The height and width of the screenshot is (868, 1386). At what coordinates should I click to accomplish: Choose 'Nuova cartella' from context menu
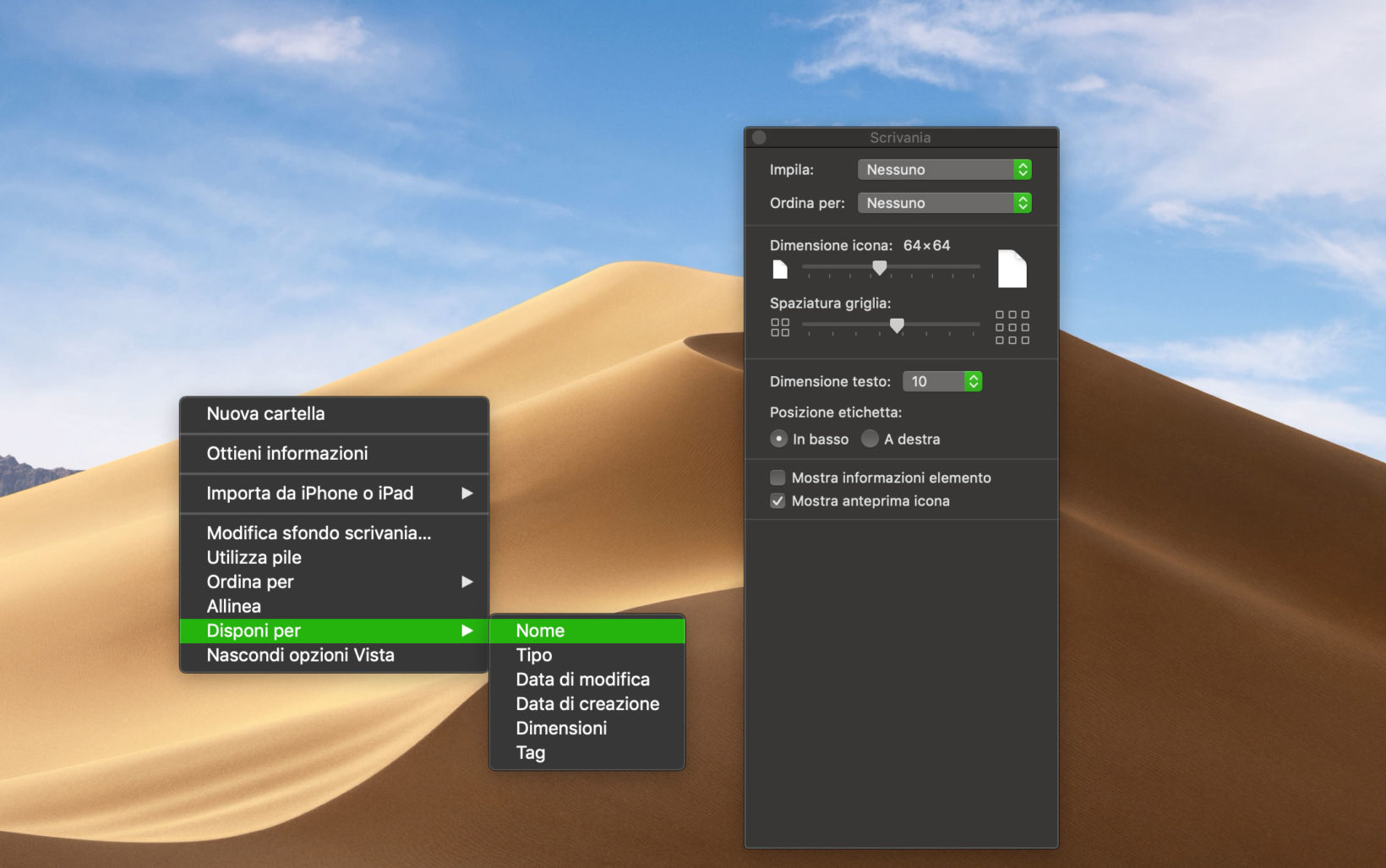click(x=335, y=414)
